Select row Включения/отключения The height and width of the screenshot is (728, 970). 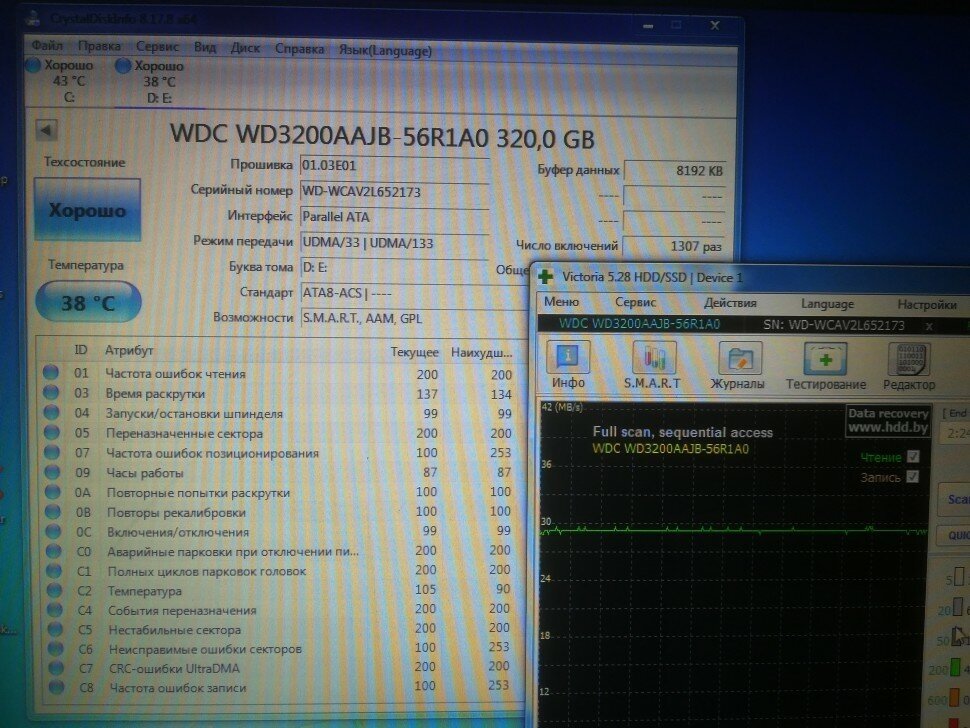pos(280,531)
